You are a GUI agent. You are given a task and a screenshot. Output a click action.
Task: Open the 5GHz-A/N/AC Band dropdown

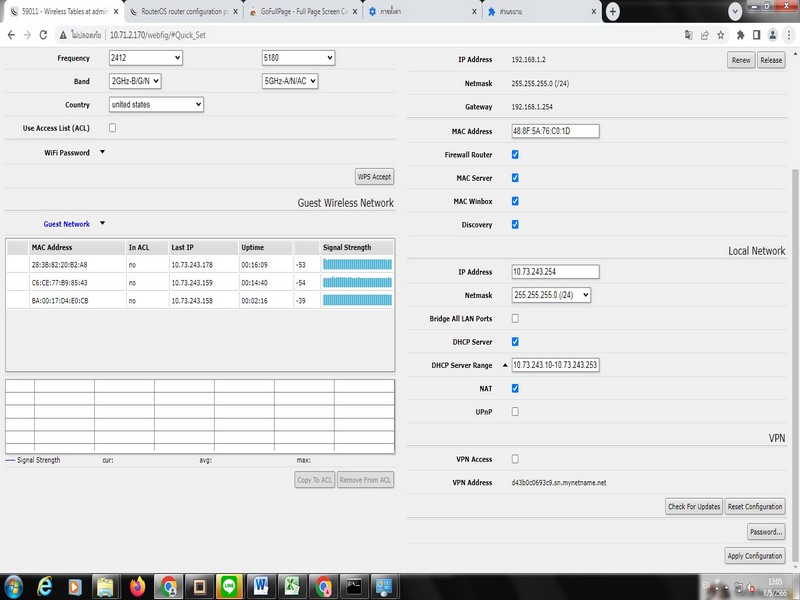[290, 81]
